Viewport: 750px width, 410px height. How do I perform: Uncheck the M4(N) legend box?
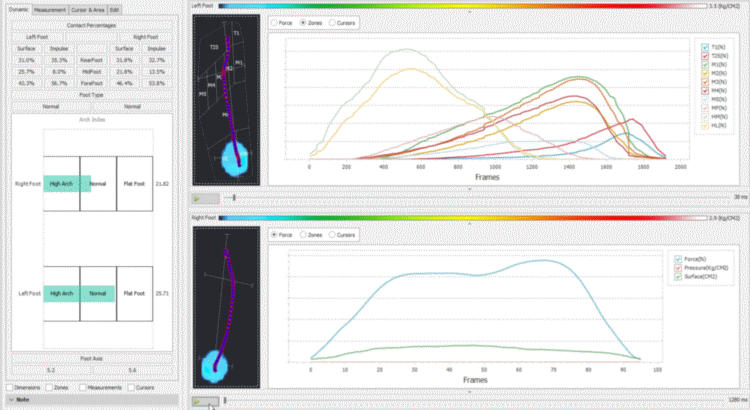point(705,90)
